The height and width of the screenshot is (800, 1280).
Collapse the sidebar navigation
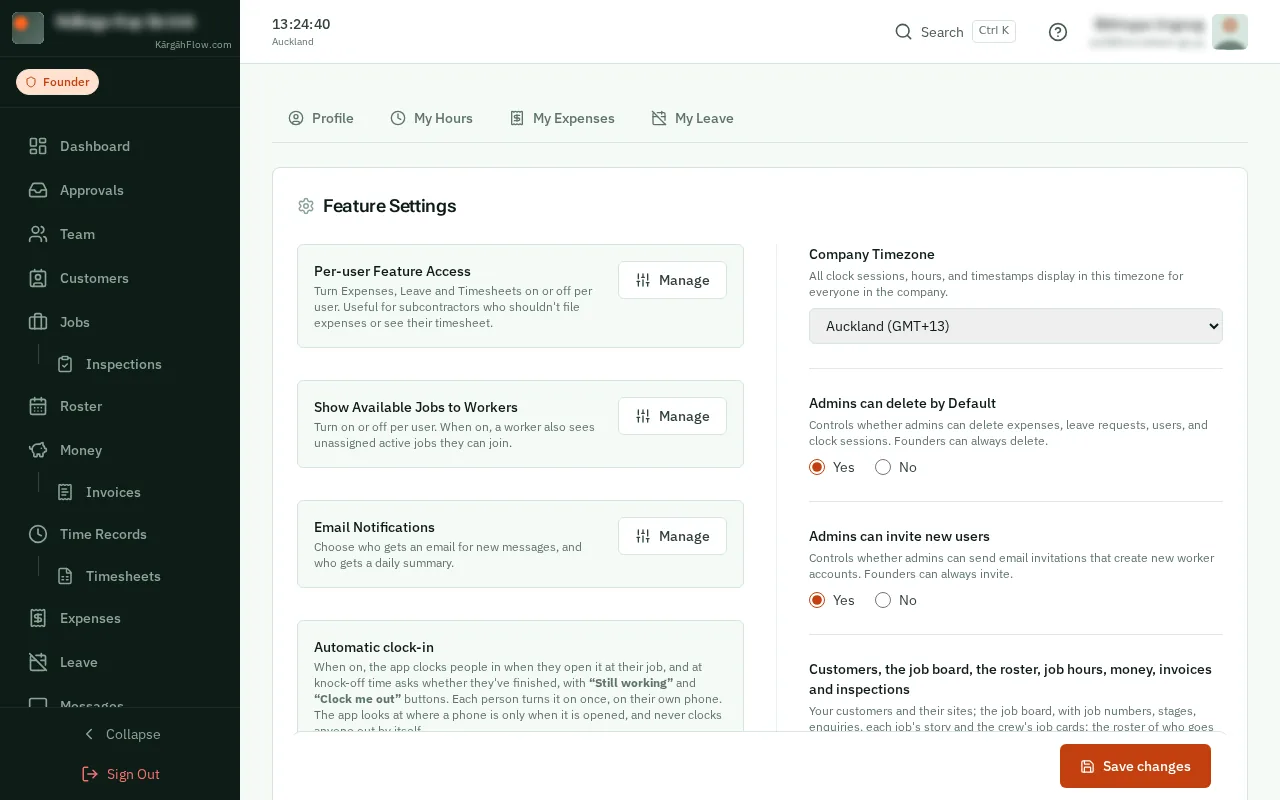(x=120, y=734)
